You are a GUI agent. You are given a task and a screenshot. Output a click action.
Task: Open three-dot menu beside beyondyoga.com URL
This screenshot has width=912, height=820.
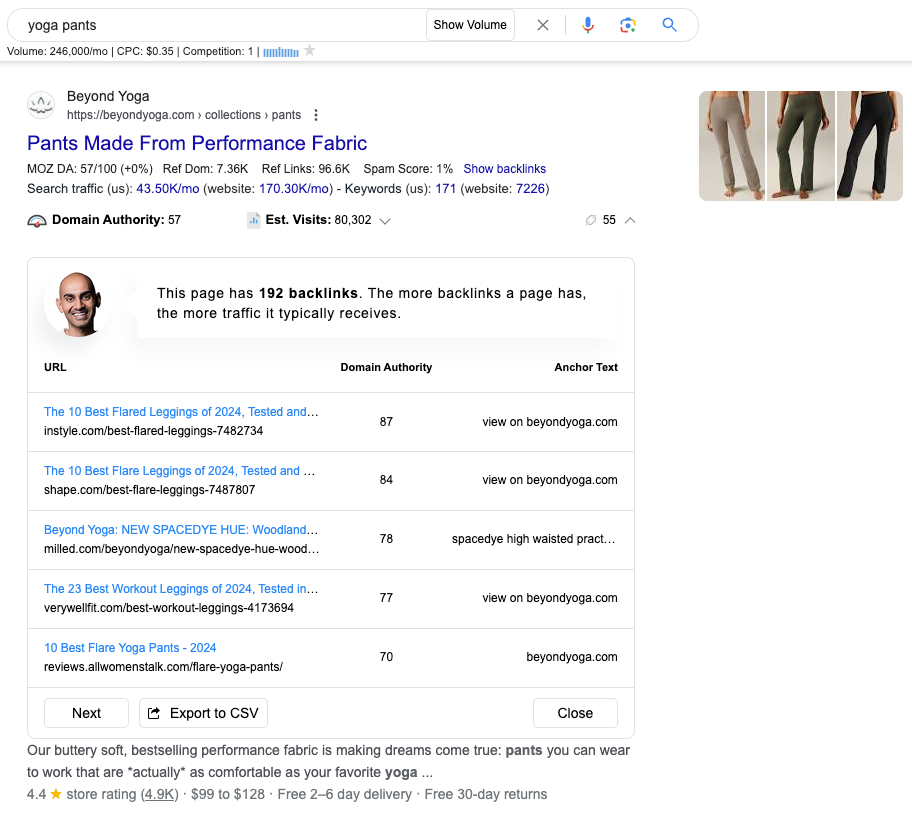pos(316,115)
